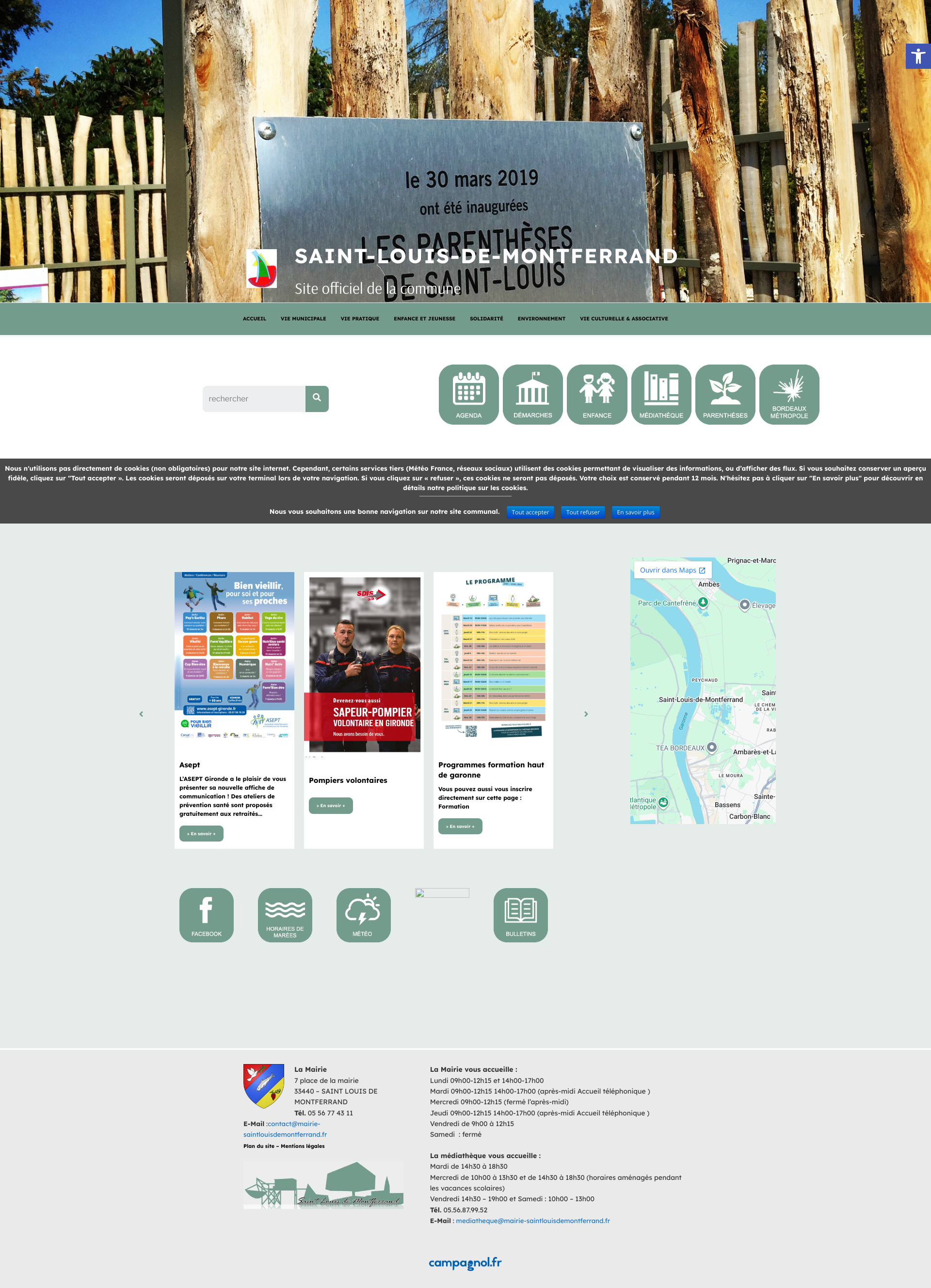The image size is (931, 1288).
Task: Open Vie culturelle & associative menu
Action: (x=624, y=318)
